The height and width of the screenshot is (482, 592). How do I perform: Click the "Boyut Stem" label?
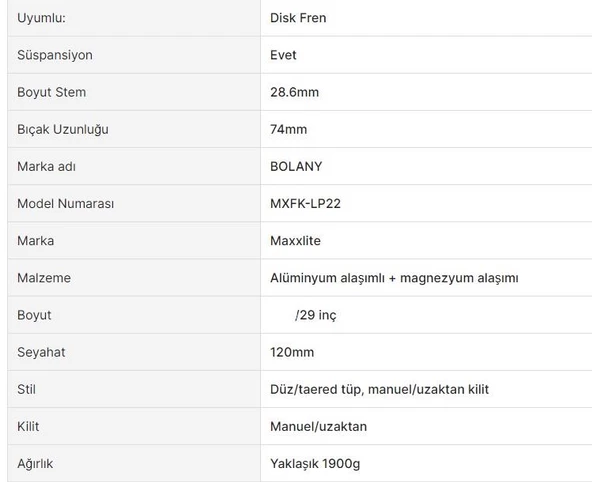click(x=51, y=92)
